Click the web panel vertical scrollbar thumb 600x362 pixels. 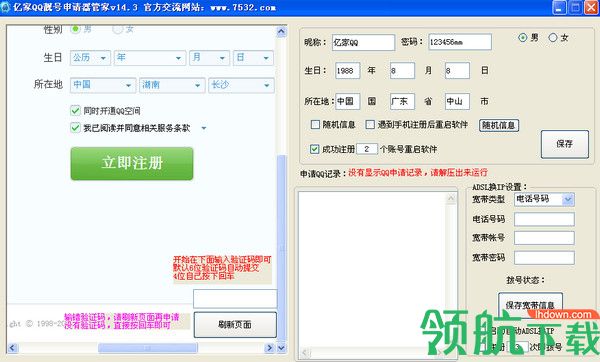pyautogui.click(x=281, y=247)
